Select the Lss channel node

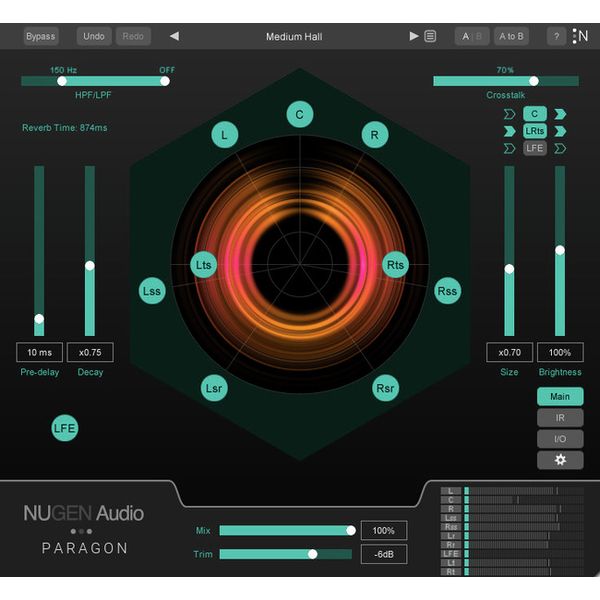click(152, 291)
